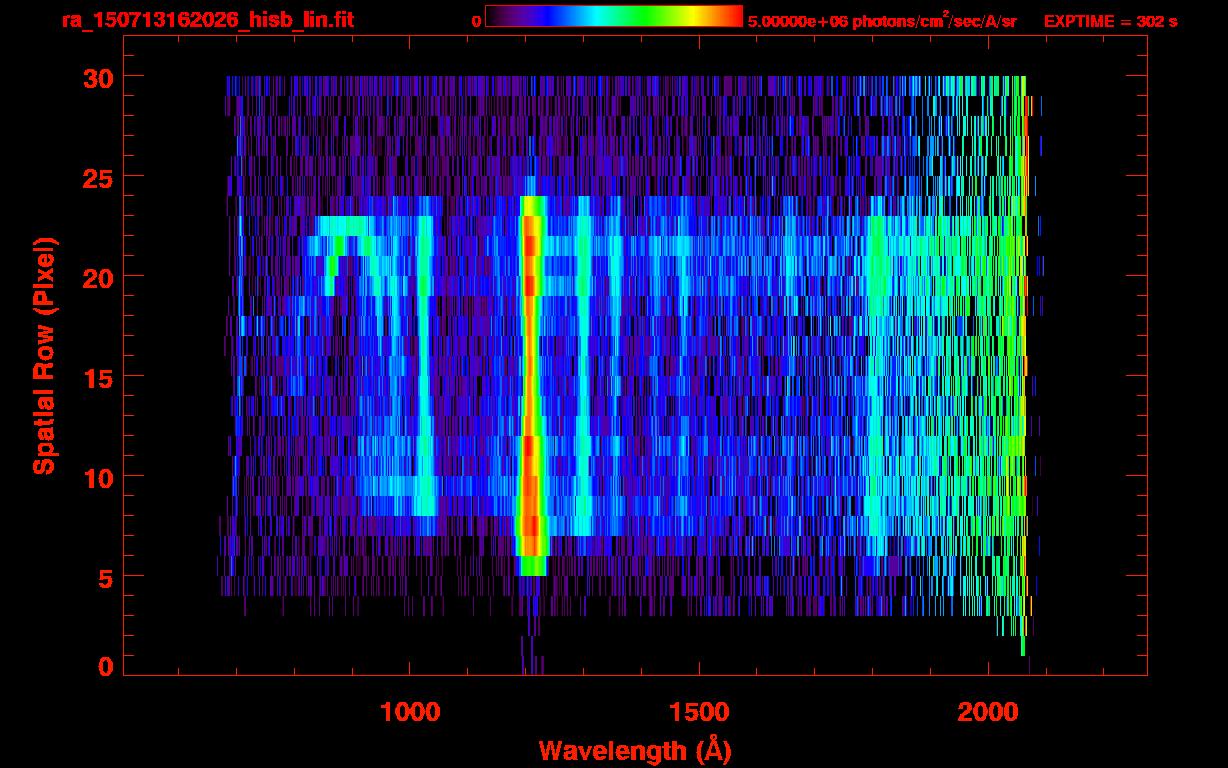Click the cyan vertical emission line near 1025 Å
This screenshot has height=768, width=1228.
(425, 380)
